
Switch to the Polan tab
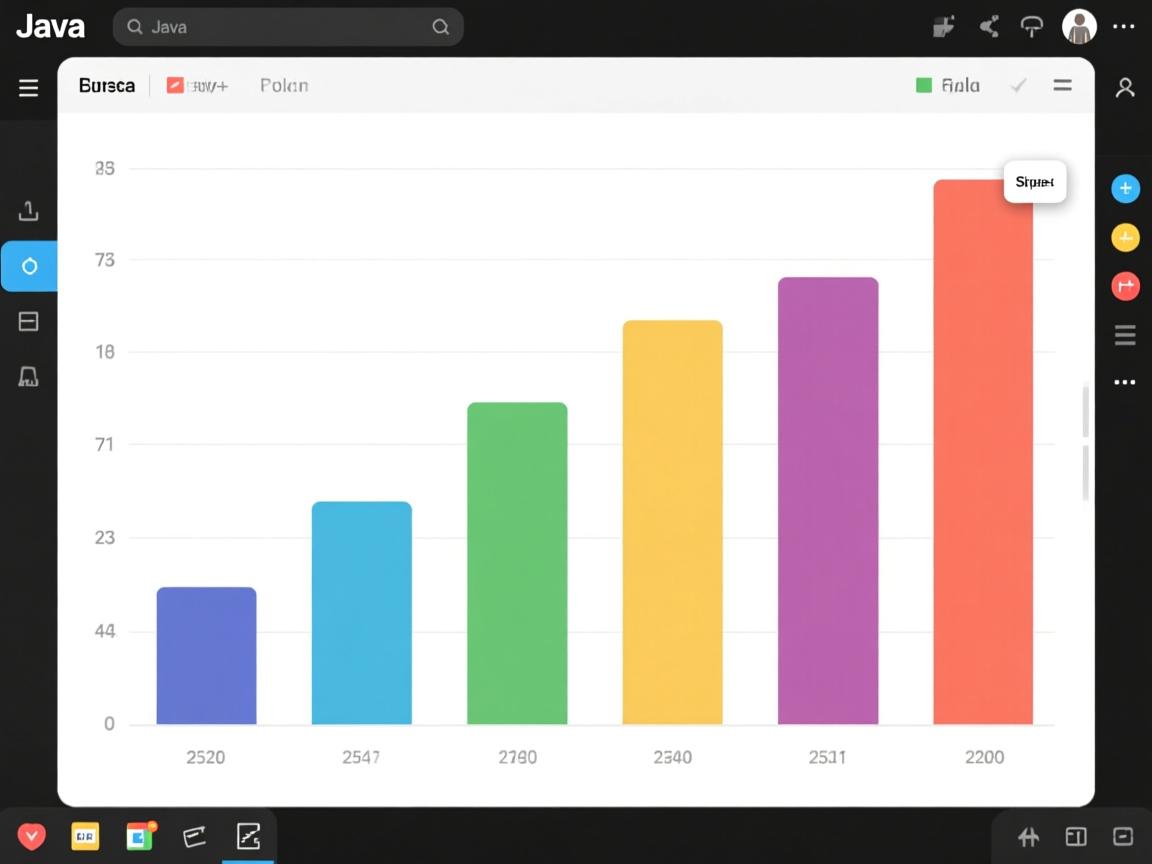(x=284, y=86)
